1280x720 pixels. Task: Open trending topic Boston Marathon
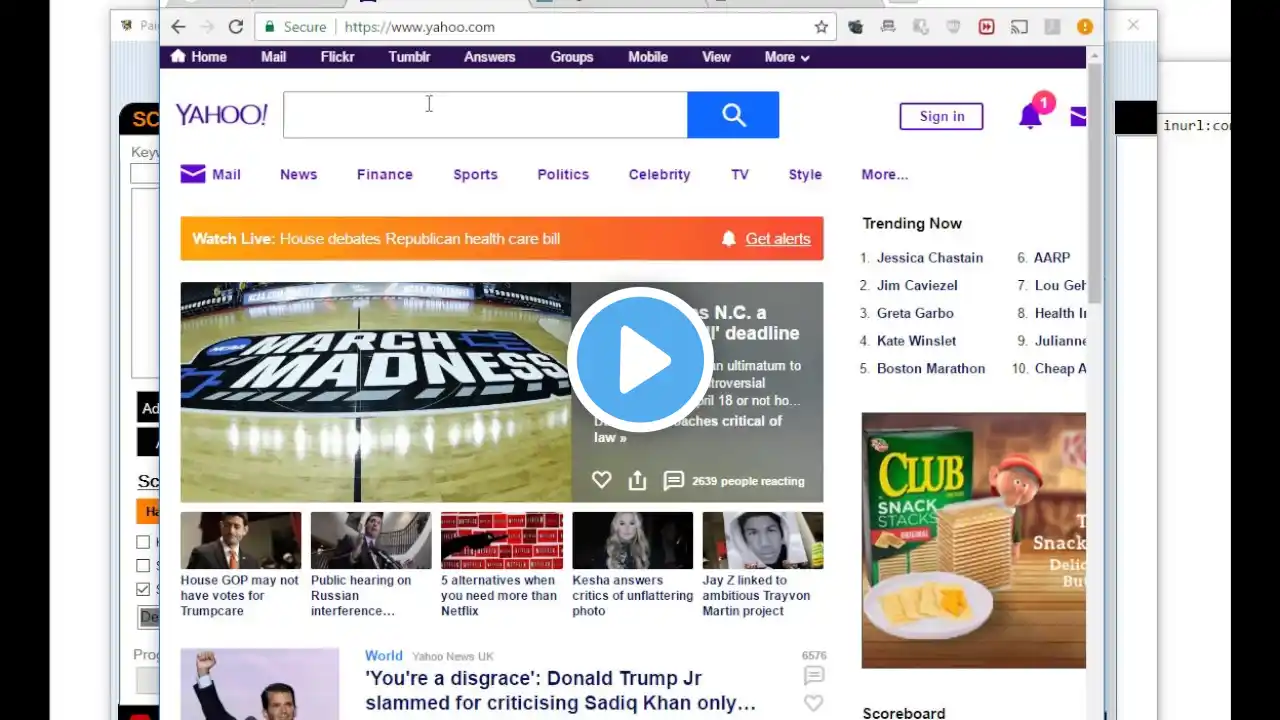coord(931,368)
